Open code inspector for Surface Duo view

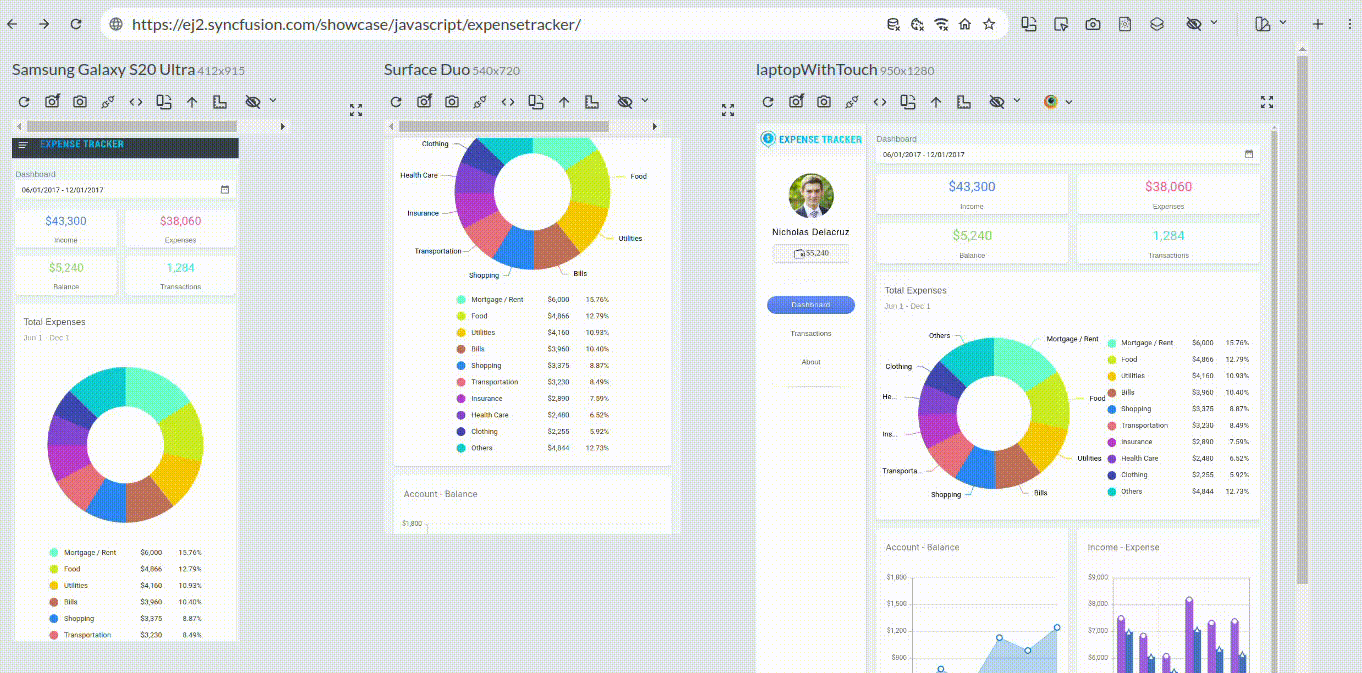point(508,102)
